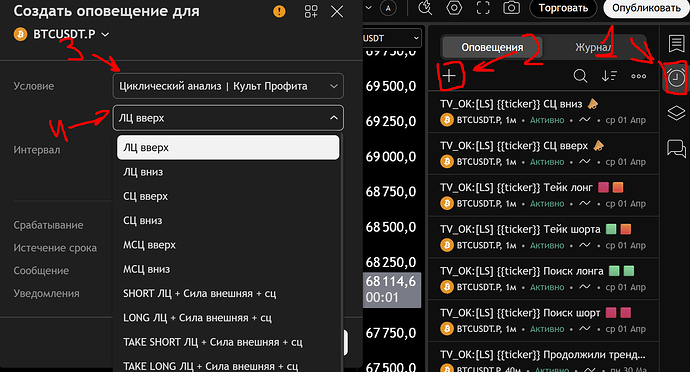Select TAKE LONG ЛЦ + Сила внешняя option

[228, 366]
